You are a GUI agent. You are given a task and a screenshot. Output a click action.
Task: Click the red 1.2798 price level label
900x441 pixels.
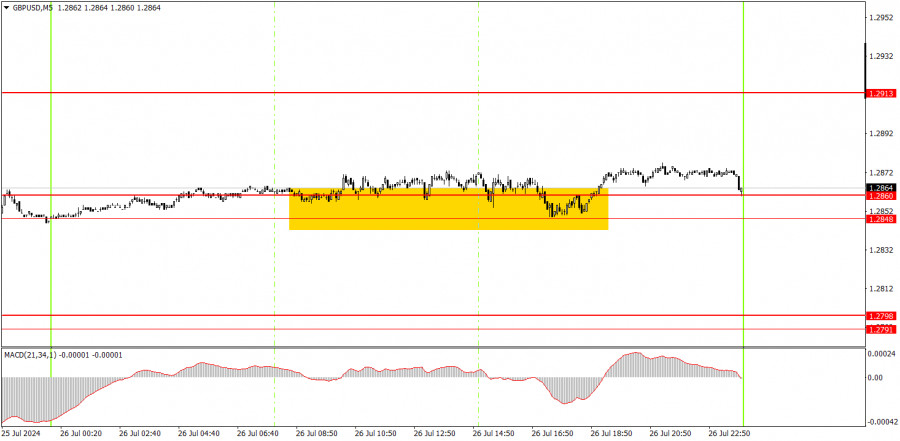tap(882, 316)
